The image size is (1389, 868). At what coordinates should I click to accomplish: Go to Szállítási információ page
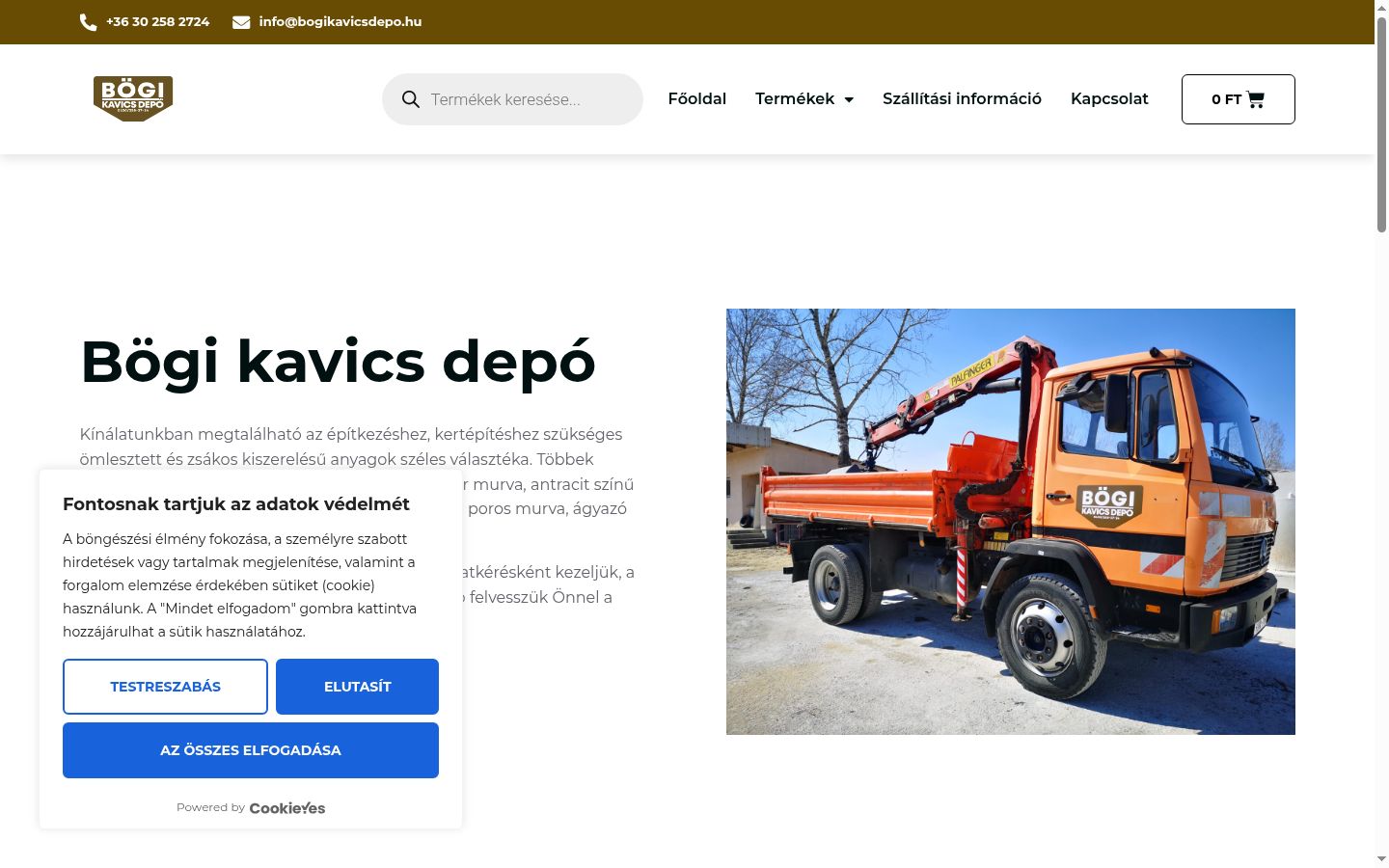tap(962, 98)
